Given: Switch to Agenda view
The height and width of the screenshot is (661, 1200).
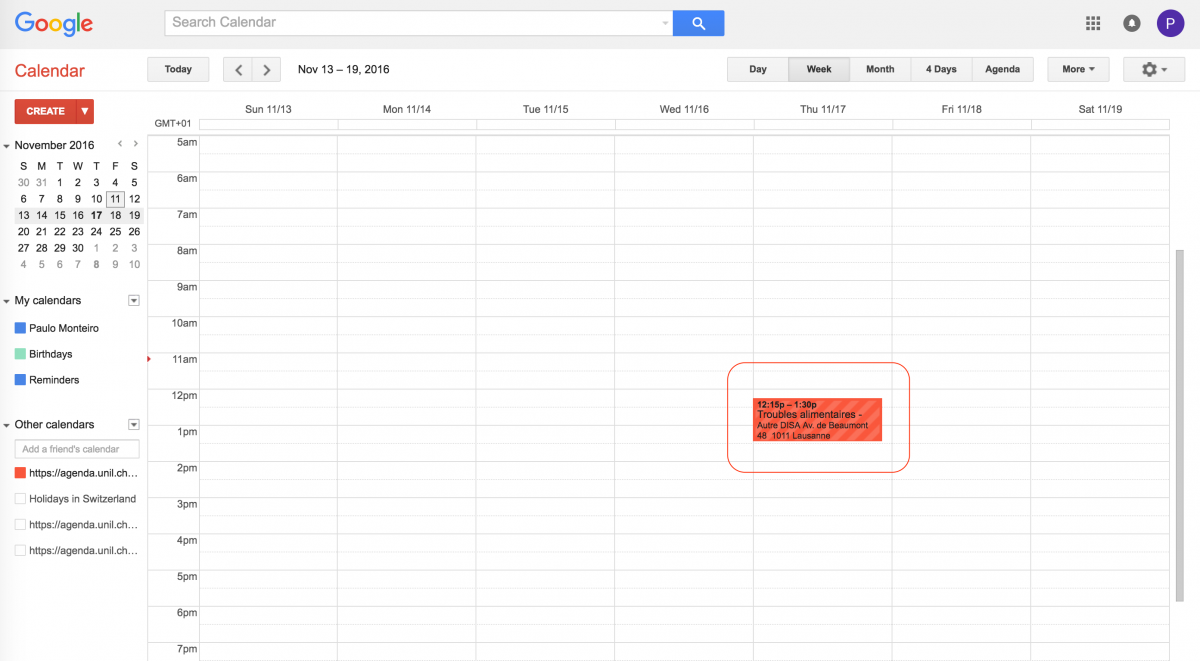Looking at the screenshot, I should pos(1002,69).
